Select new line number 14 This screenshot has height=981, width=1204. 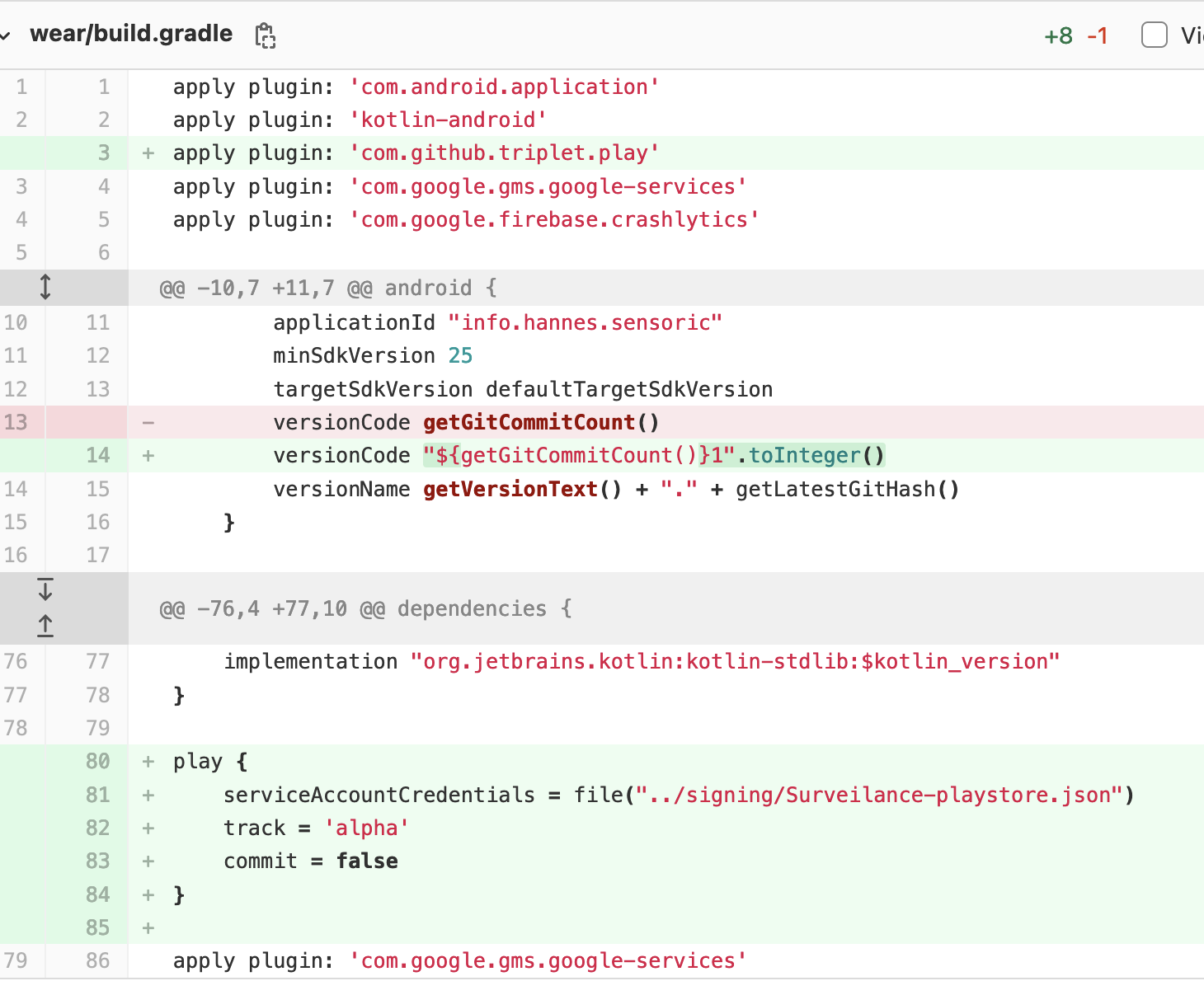point(97,455)
